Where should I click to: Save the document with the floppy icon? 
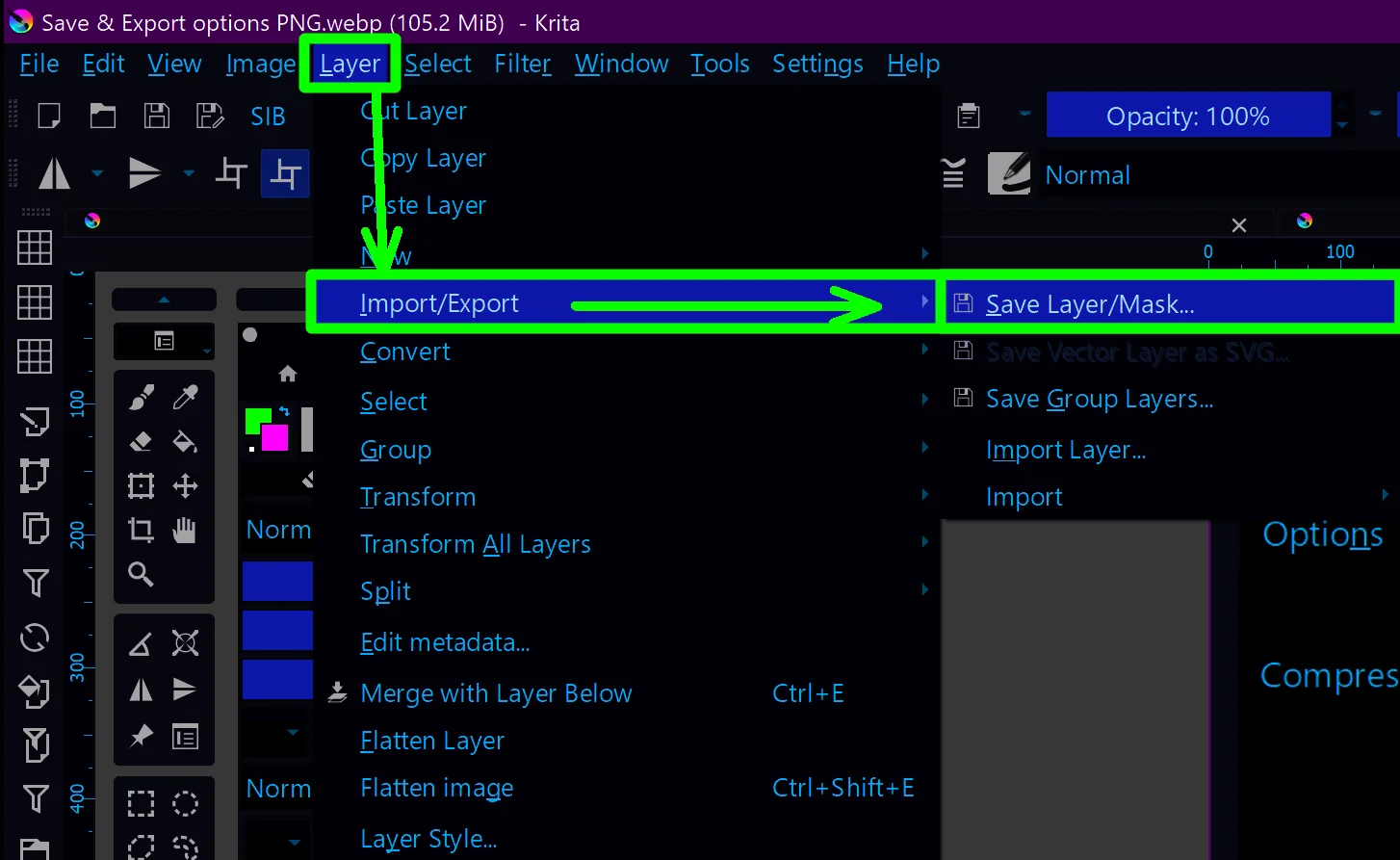(157, 117)
